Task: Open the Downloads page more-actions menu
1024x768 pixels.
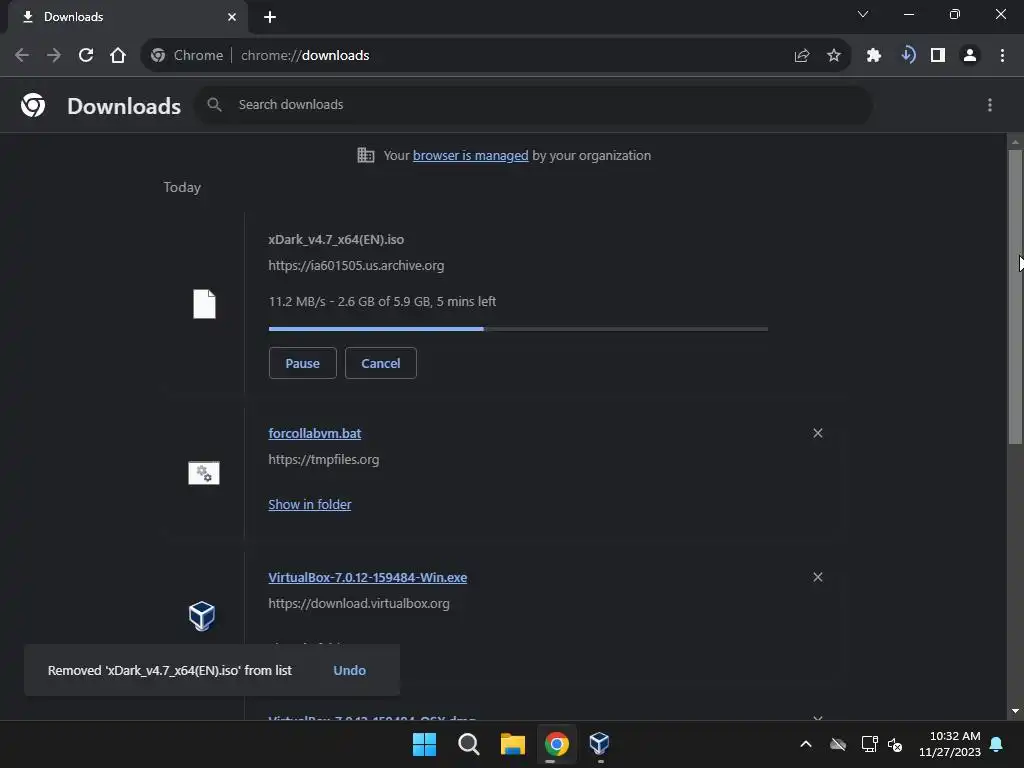Action: click(x=990, y=105)
